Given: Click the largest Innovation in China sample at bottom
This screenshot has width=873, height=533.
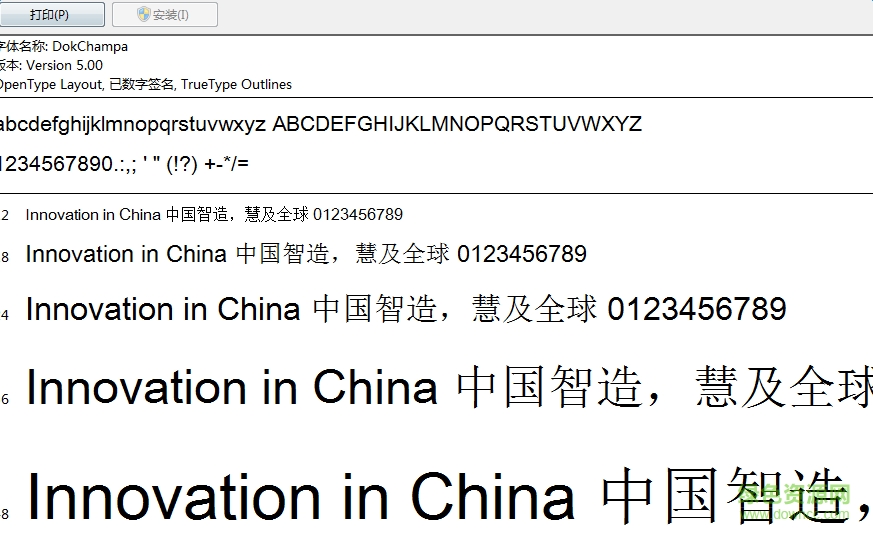Looking at the screenshot, I should (449, 496).
